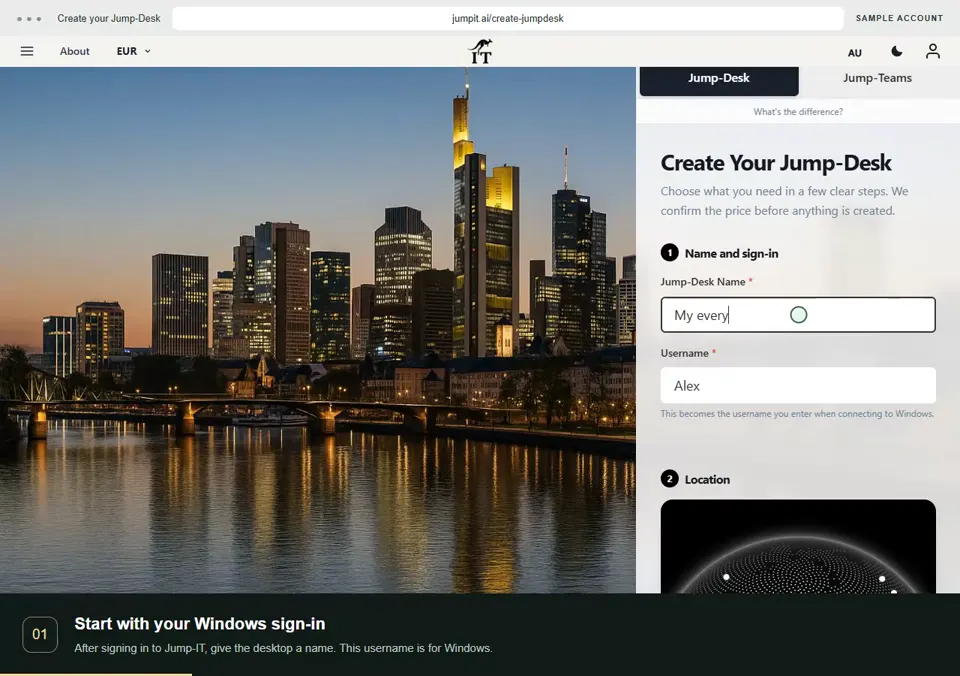
Task: Open the "What's the difference?" link
Action: point(798,112)
